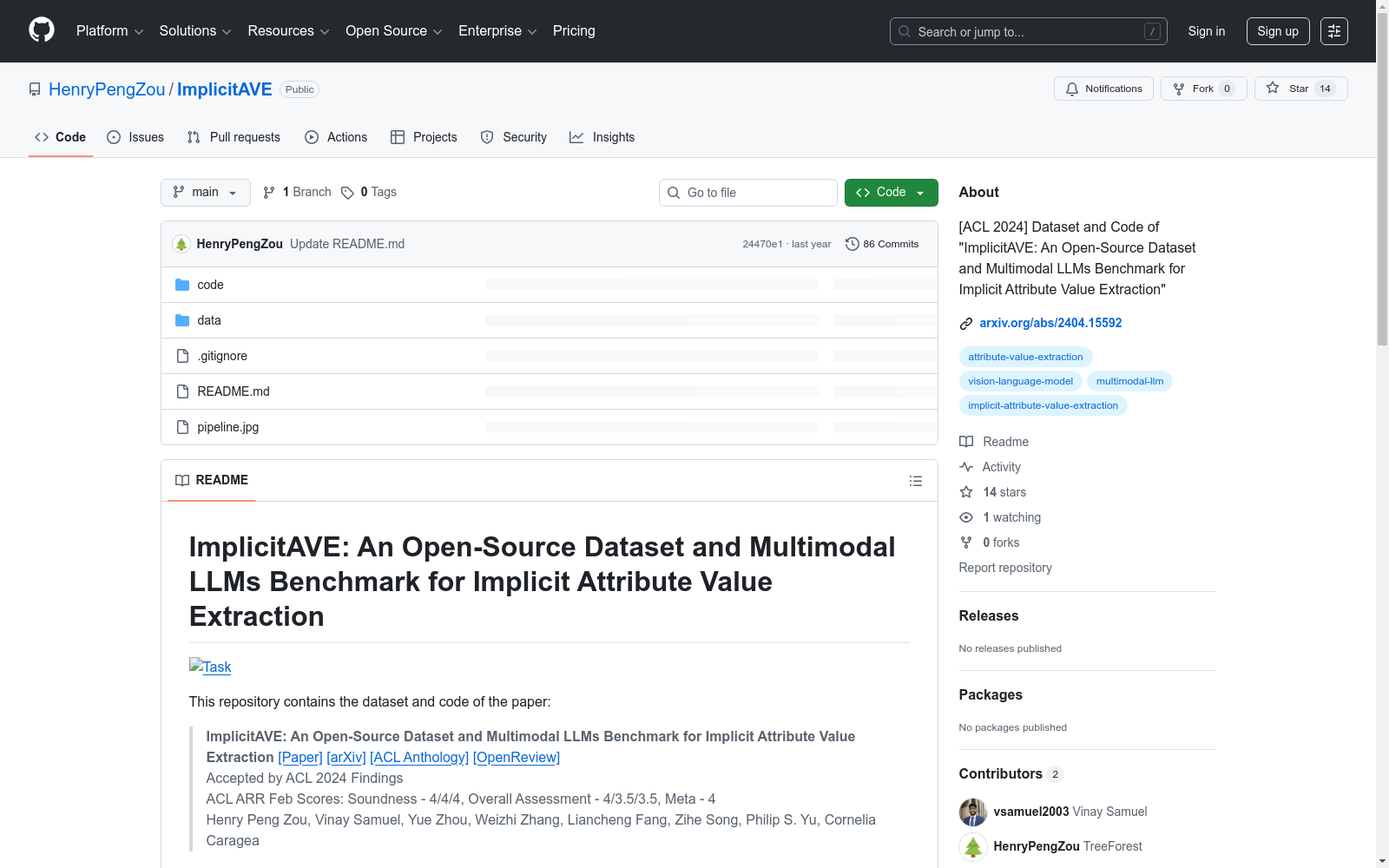1389x868 pixels.
Task: Open the 24470e1 commit hash link
Action: (x=762, y=244)
